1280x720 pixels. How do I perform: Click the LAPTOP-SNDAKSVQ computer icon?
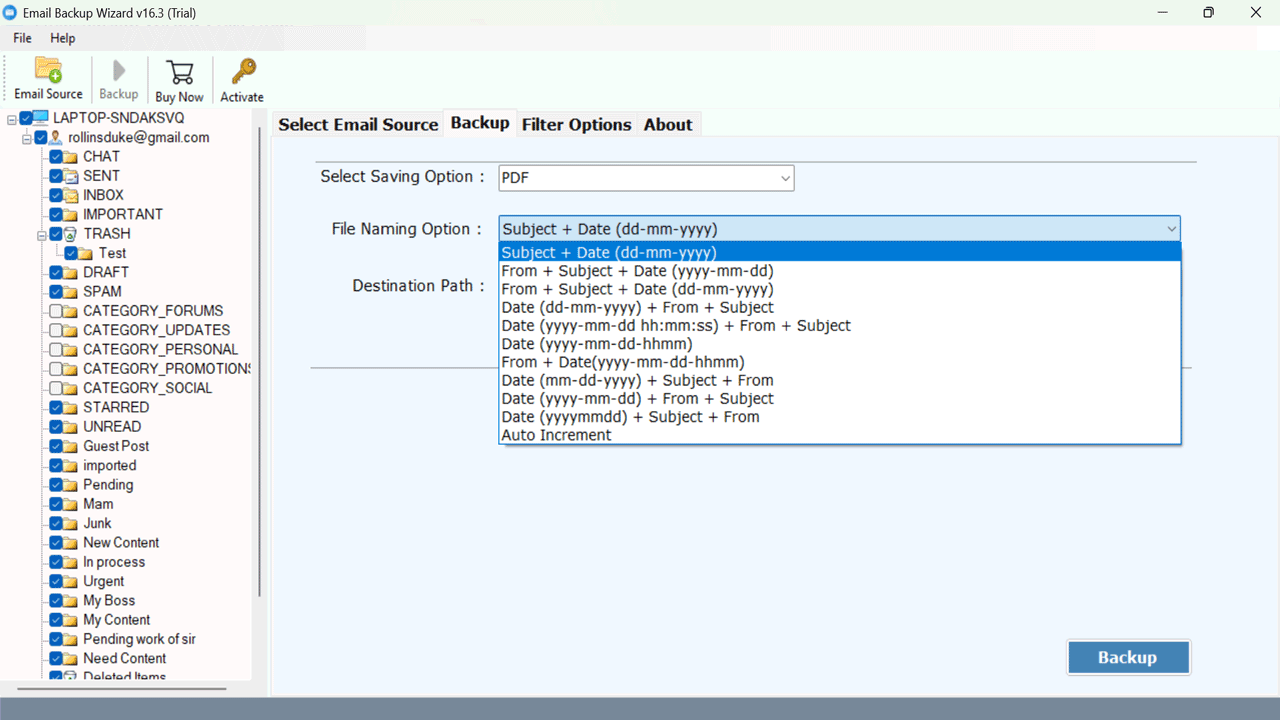tap(41, 118)
